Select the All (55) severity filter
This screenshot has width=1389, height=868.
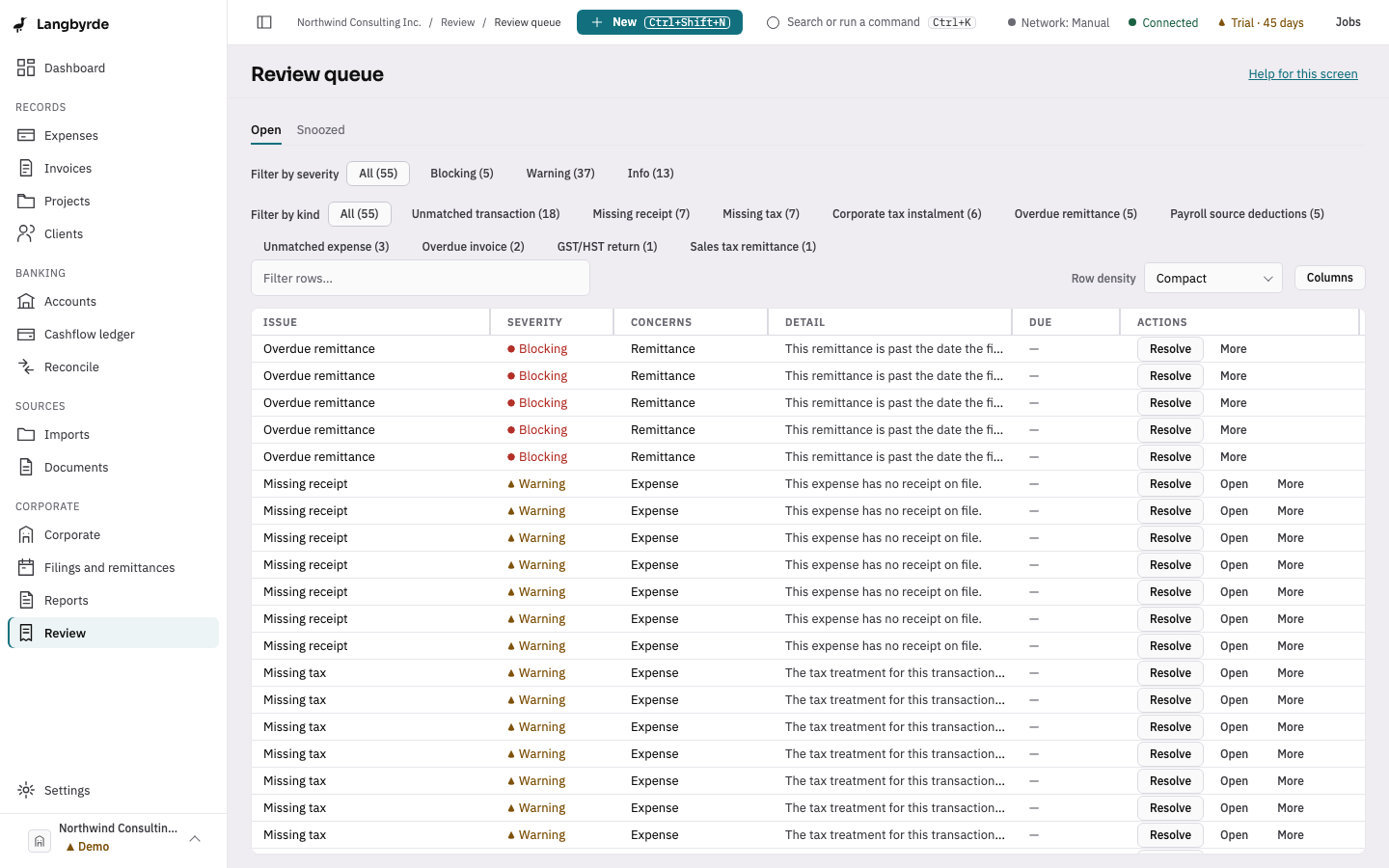[x=378, y=174]
